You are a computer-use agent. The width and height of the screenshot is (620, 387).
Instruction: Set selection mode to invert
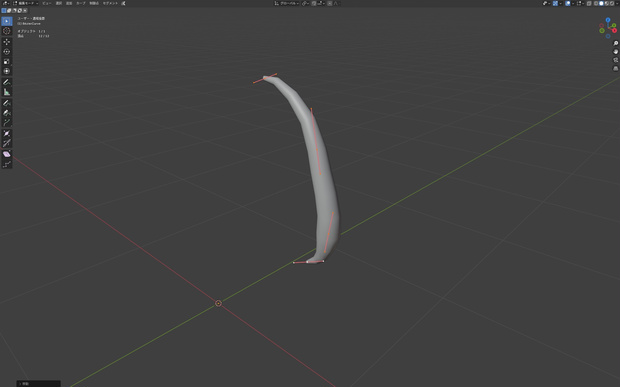coord(19,10)
